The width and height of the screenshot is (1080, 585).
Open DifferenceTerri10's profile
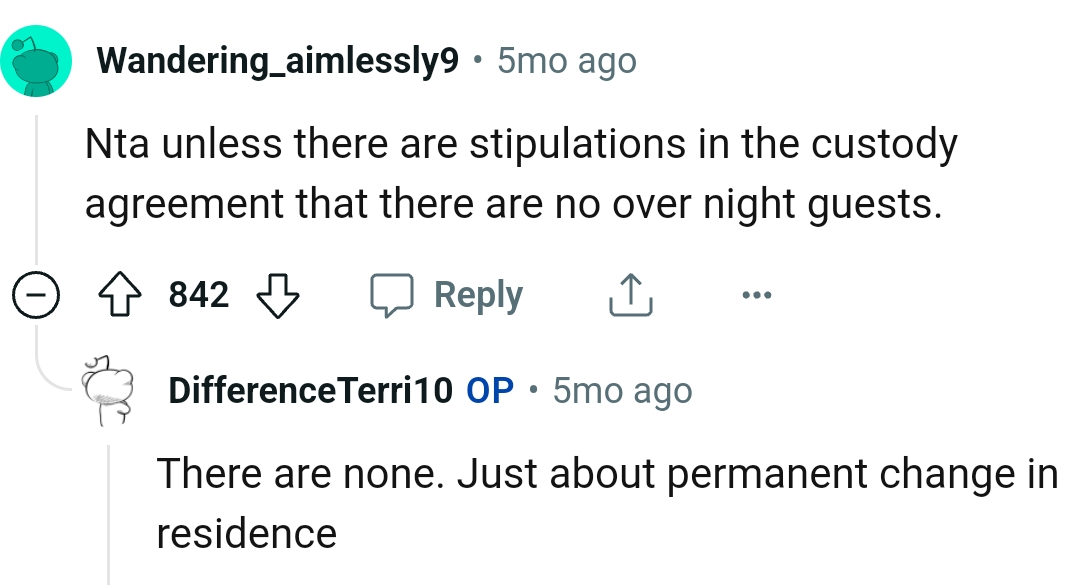310,390
